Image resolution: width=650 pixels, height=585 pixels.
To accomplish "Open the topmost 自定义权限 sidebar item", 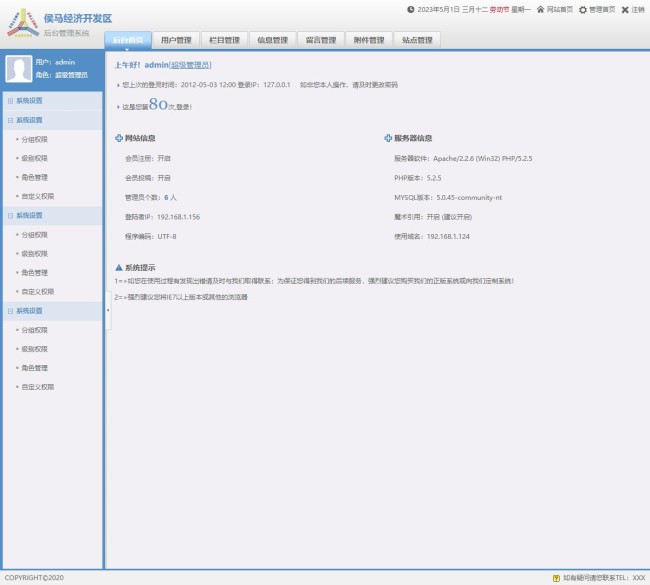I will point(38,196).
